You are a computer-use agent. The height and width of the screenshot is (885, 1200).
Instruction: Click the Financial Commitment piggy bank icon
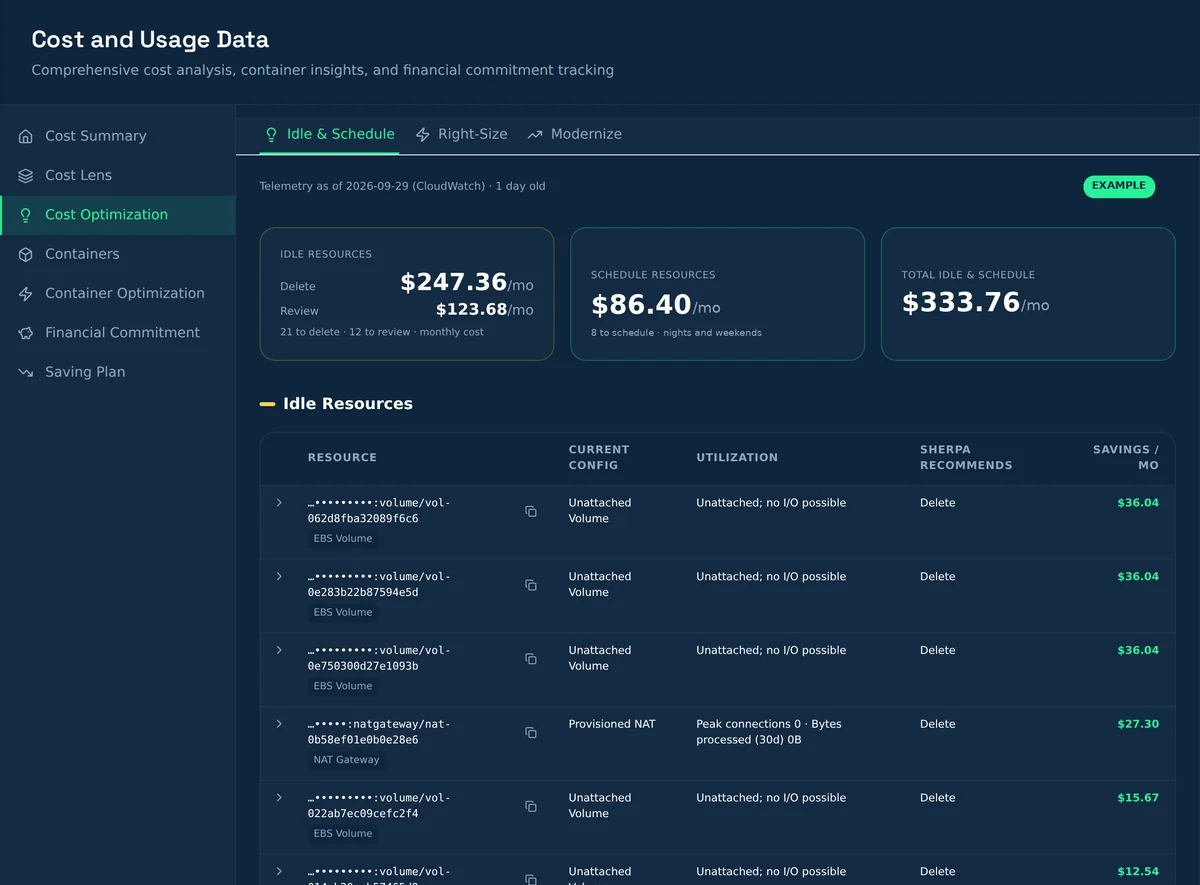tap(26, 333)
